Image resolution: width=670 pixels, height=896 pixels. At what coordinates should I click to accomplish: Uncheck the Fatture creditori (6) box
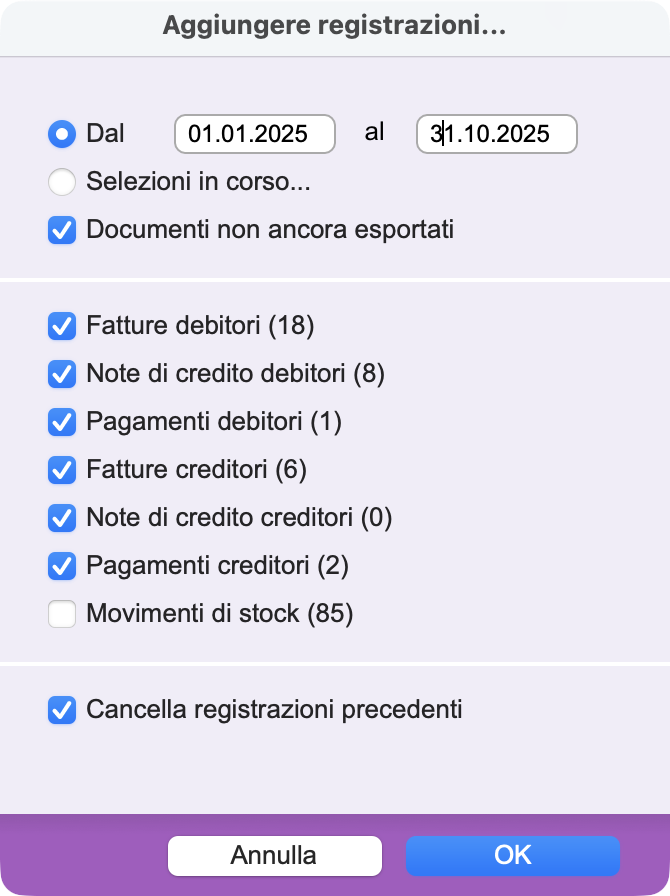pos(62,470)
